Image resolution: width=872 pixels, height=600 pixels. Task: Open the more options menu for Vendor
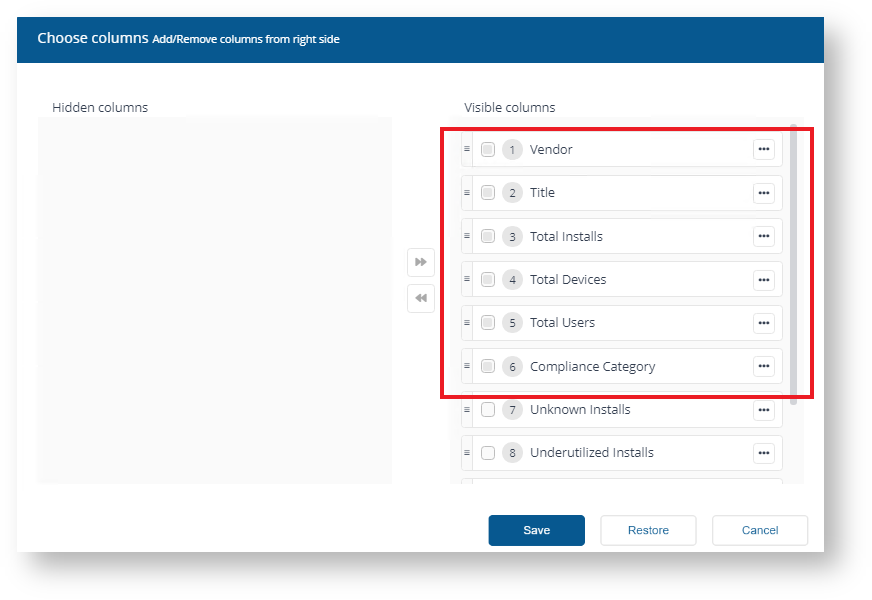click(x=764, y=150)
